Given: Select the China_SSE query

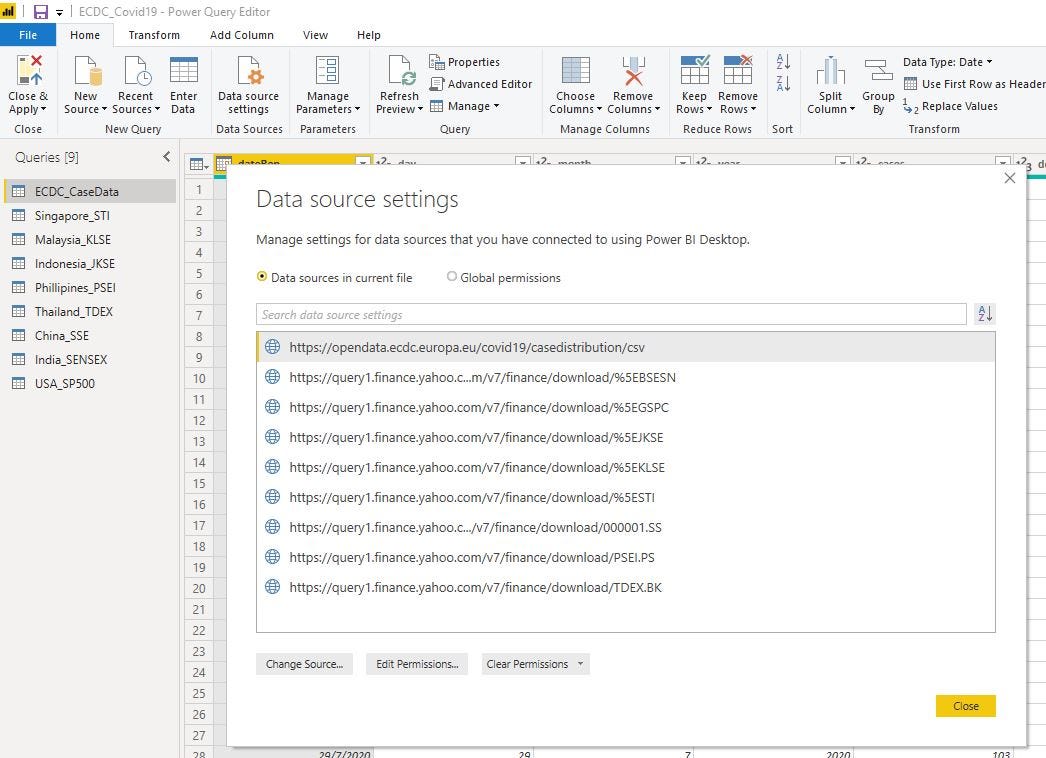Looking at the screenshot, I should tap(90, 336).
